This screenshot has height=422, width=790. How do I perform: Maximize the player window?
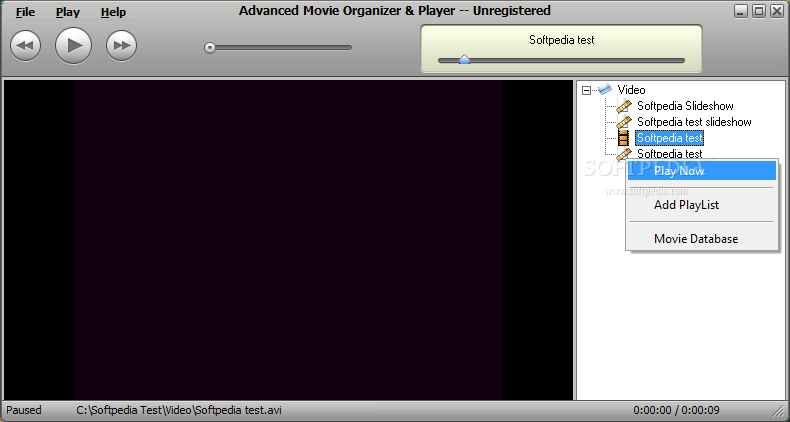[759, 11]
